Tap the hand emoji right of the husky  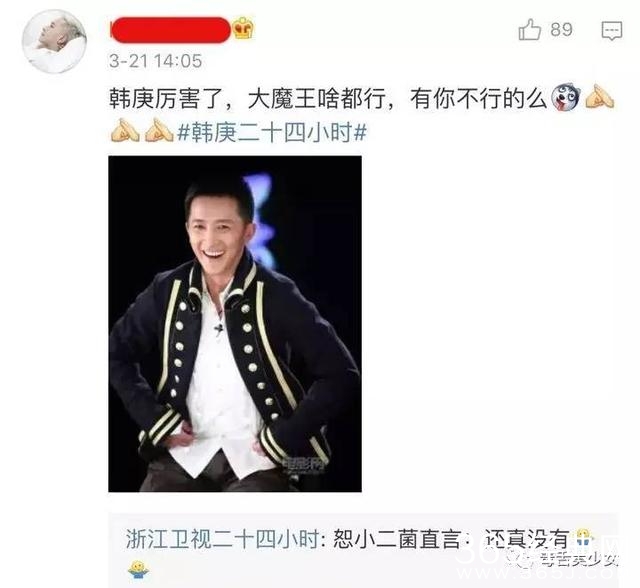[600, 97]
